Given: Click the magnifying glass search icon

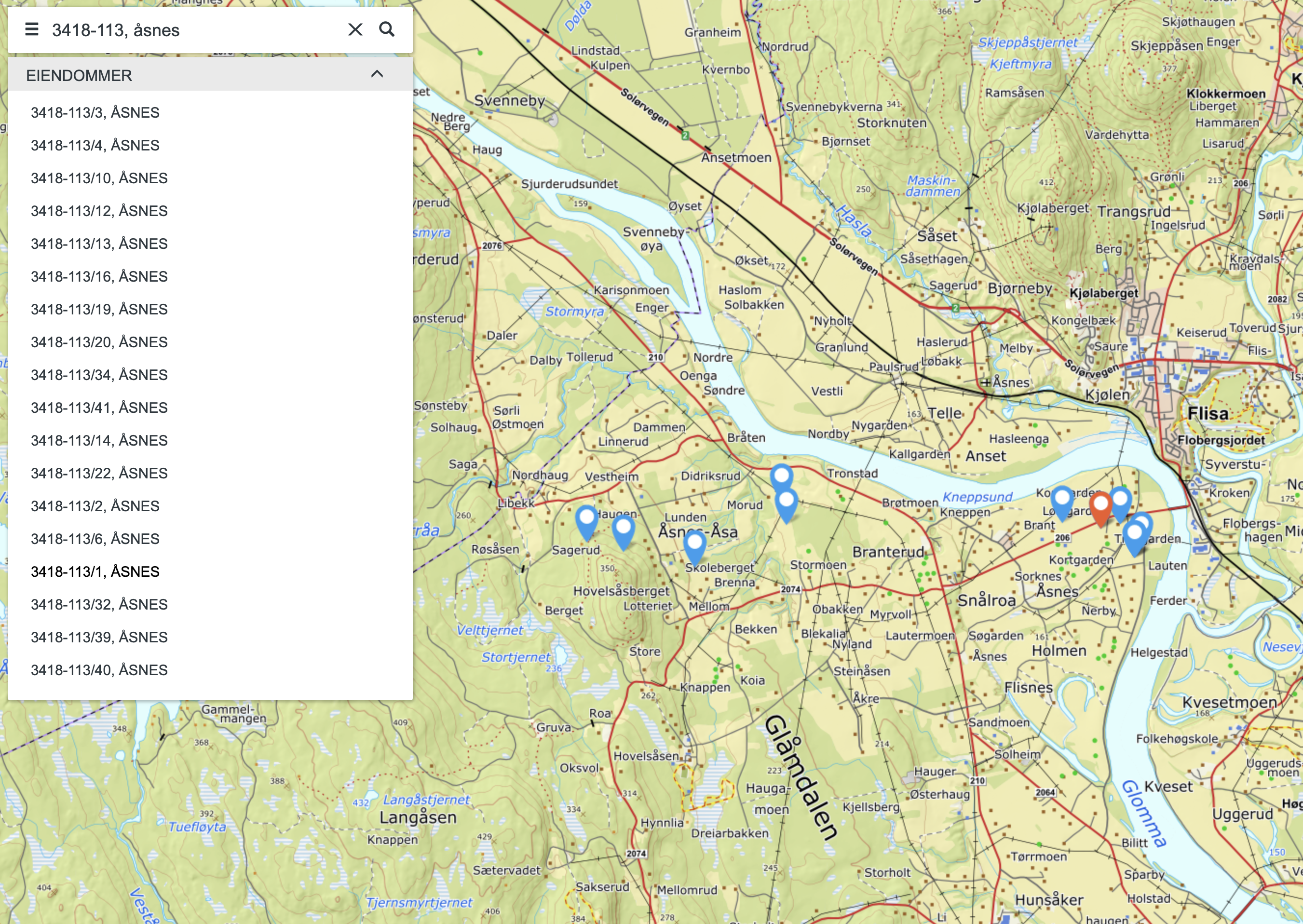Looking at the screenshot, I should coord(387,29).
